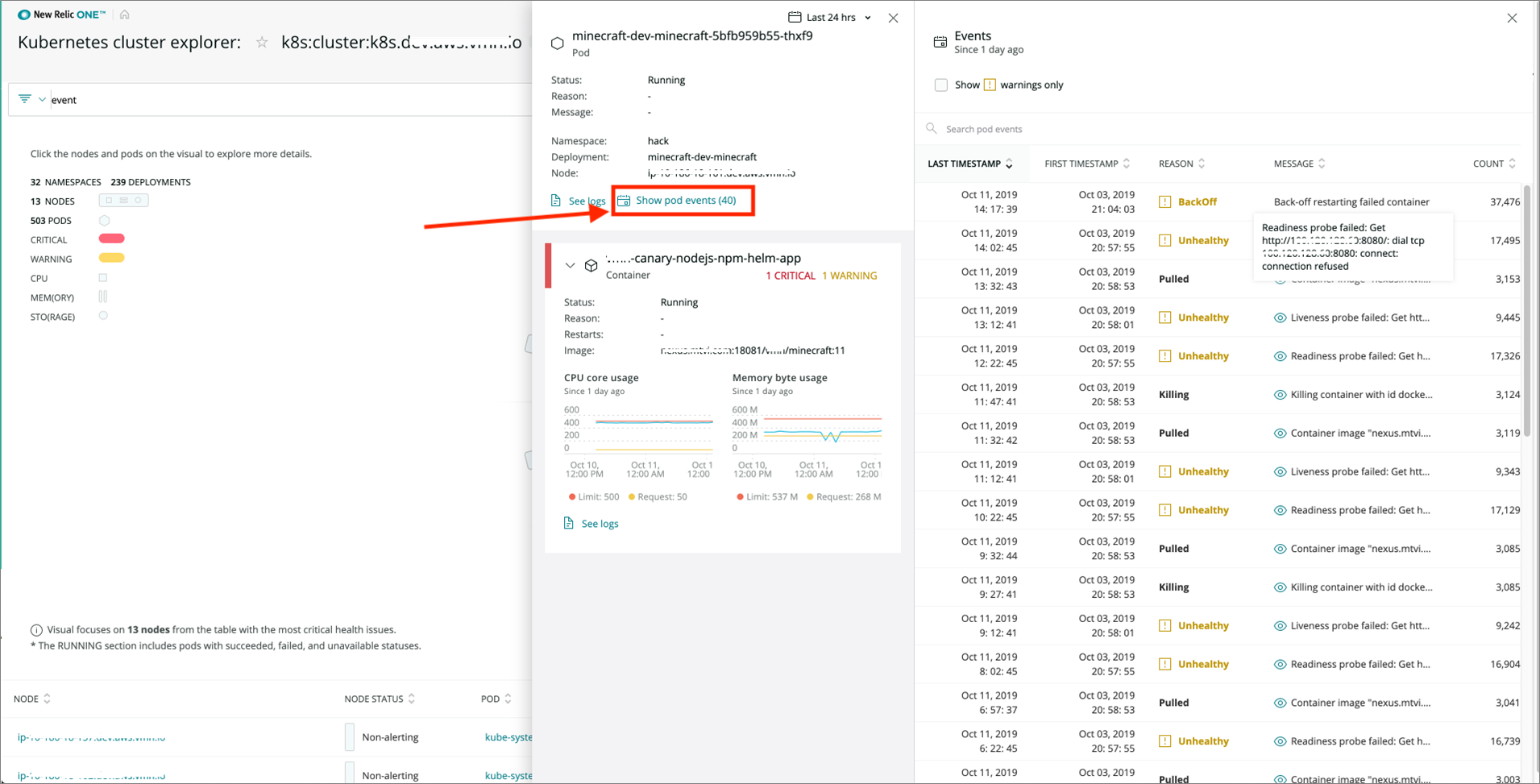The image size is (1540, 784).
Task: Sort events by MESSAGE column
Action: [1299, 164]
